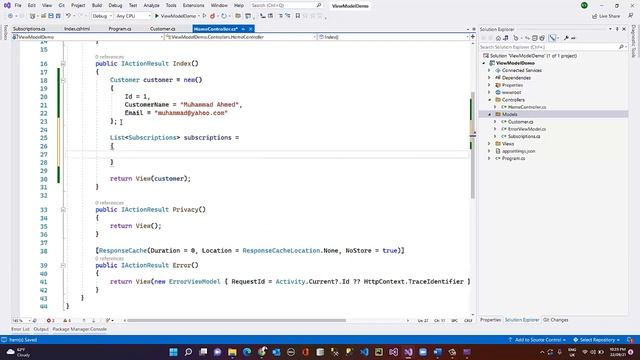The image size is (640, 360).
Task: Click the Search Solution Explorer field
Action: (552, 47)
